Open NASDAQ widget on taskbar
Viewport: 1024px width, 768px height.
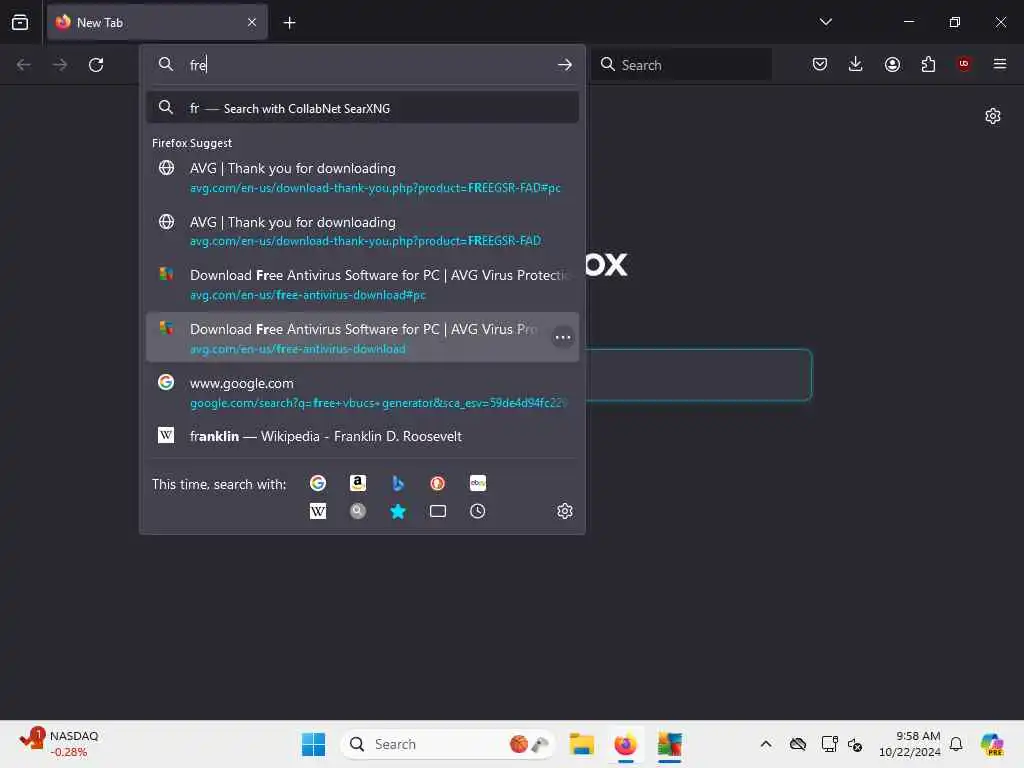(59, 744)
